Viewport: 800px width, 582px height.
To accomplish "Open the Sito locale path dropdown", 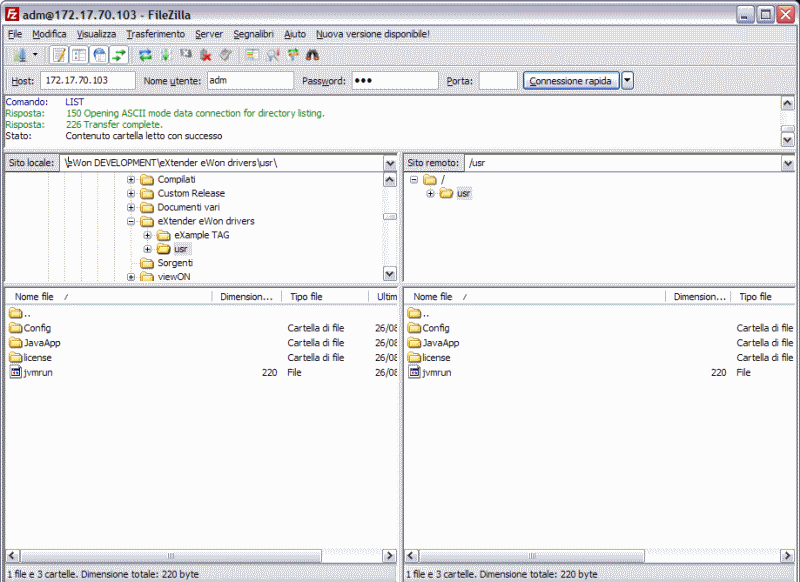I will [x=390, y=163].
